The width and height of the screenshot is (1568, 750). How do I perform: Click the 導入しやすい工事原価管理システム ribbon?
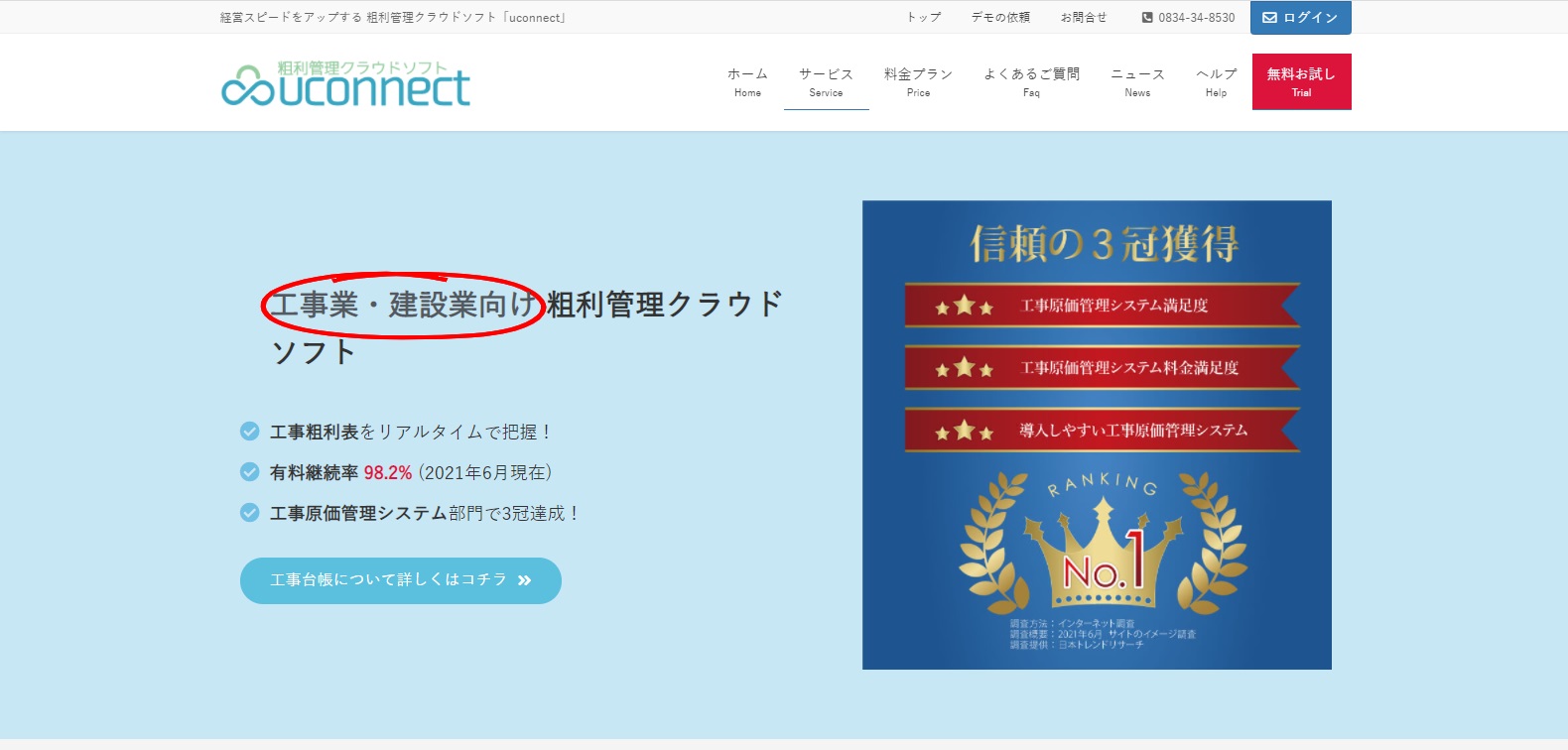coord(1102,431)
